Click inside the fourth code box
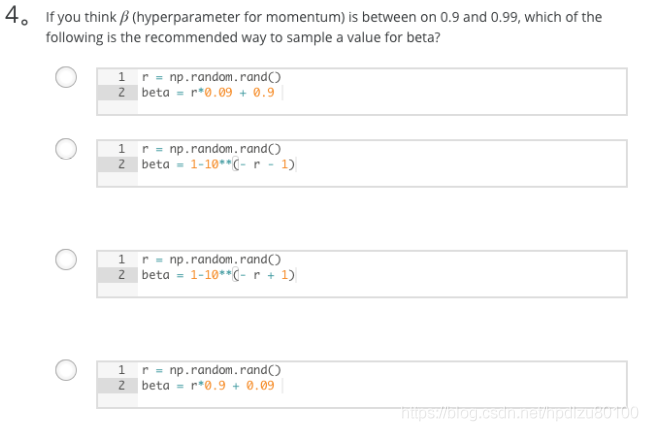This screenshot has width=648, height=431. (x=362, y=384)
